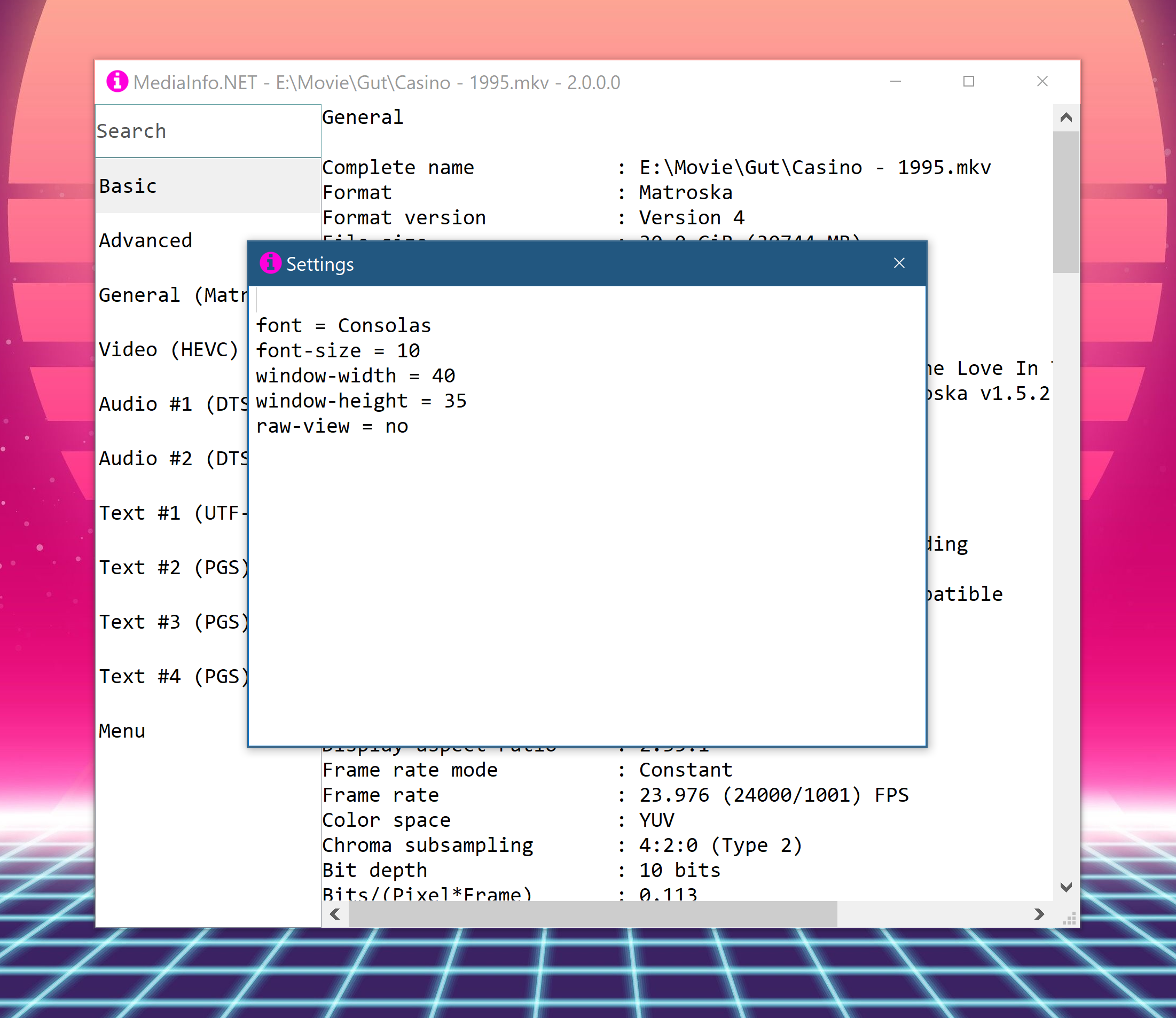Click the vertical scrollbar thumb
This screenshot has height=1018, width=1176.
(x=1066, y=202)
